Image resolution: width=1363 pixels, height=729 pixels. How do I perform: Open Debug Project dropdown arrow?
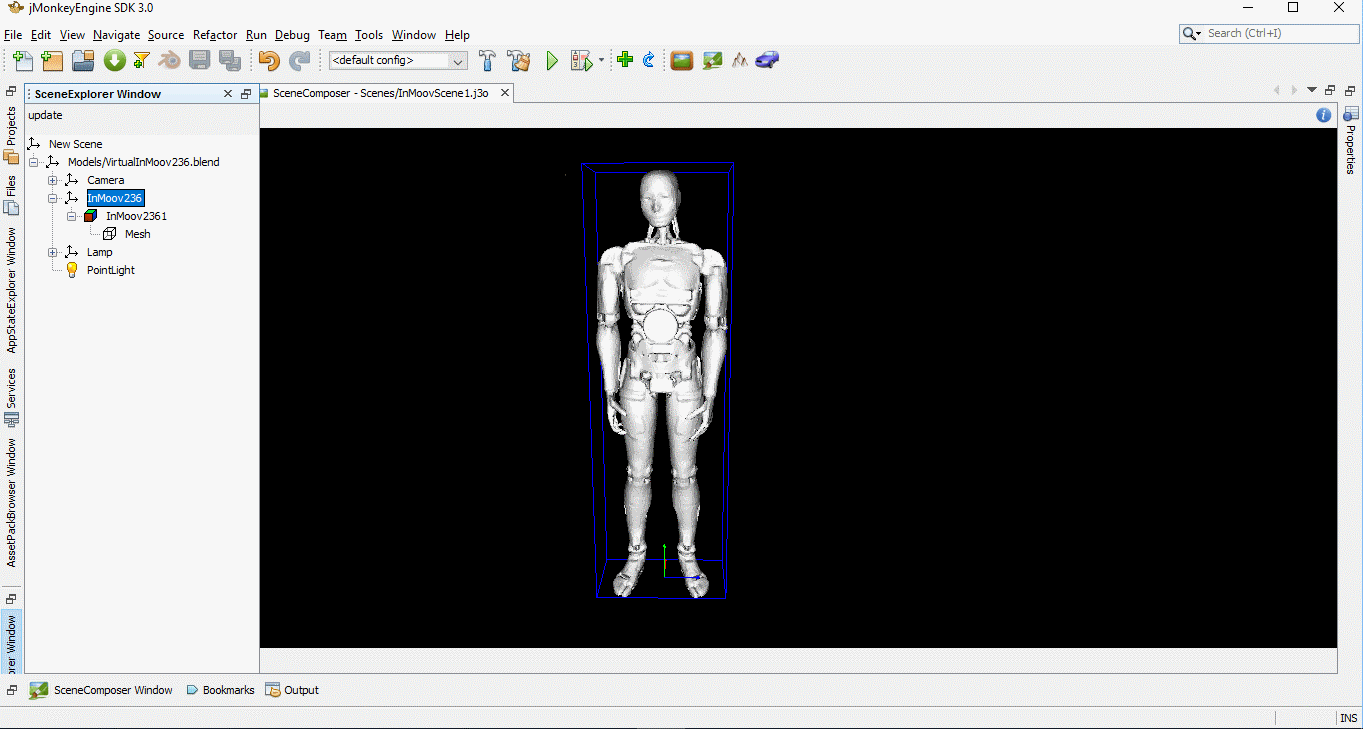(x=601, y=61)
